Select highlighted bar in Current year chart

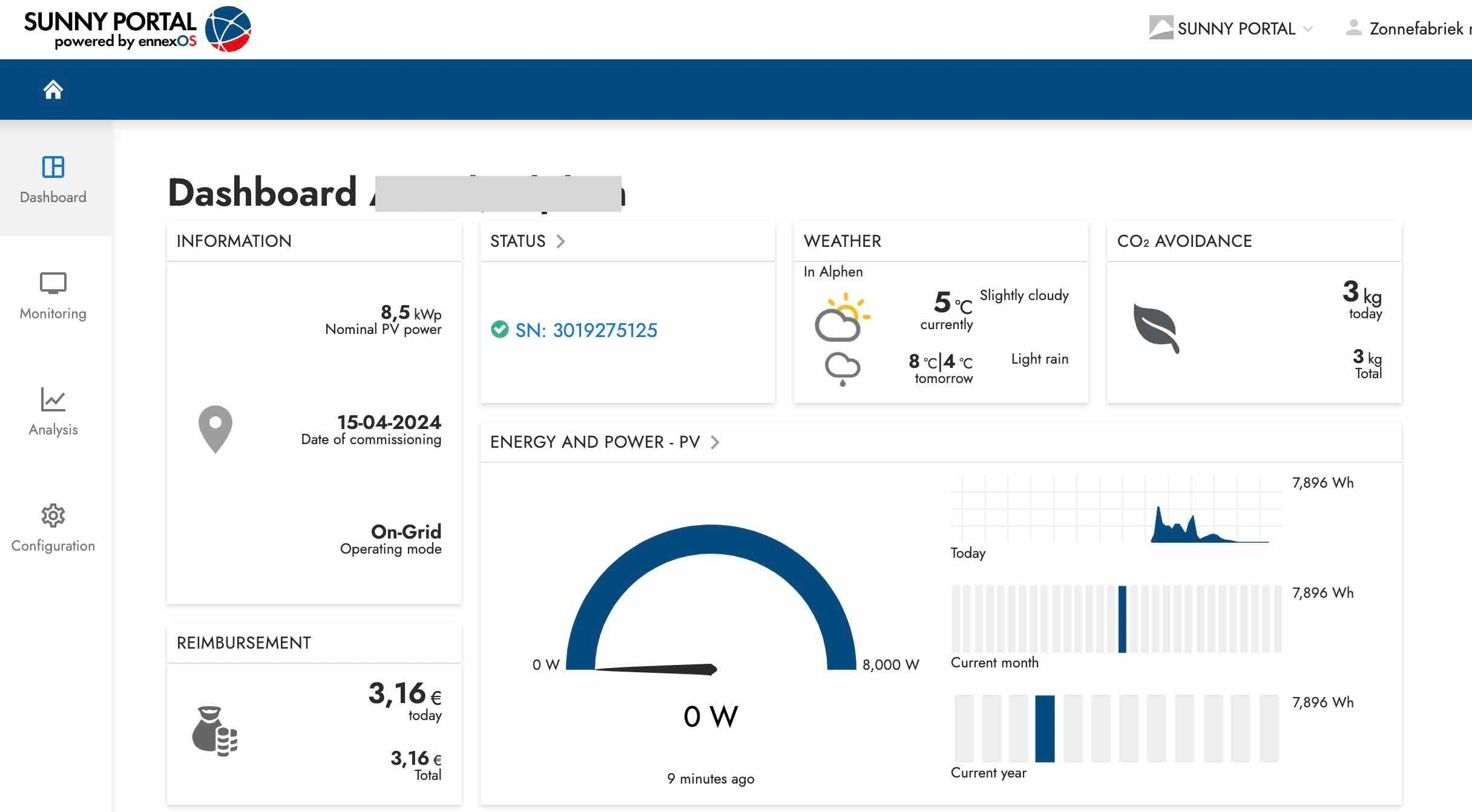1045,729
